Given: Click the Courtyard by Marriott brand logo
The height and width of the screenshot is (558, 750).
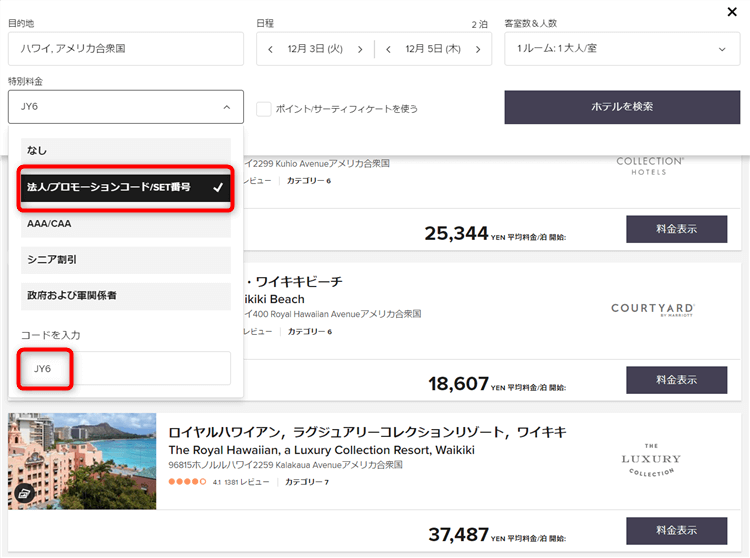Looking at the screenshot, I should [x=652, y=309].
